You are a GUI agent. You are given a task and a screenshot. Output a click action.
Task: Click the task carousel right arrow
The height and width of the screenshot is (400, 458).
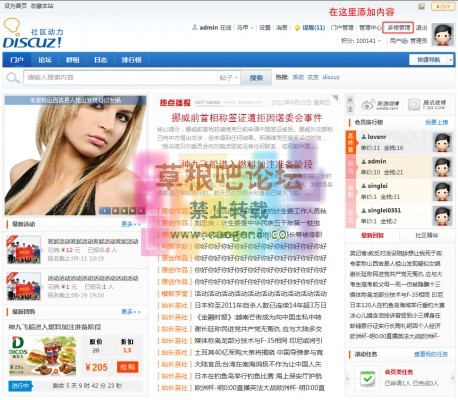453,378
